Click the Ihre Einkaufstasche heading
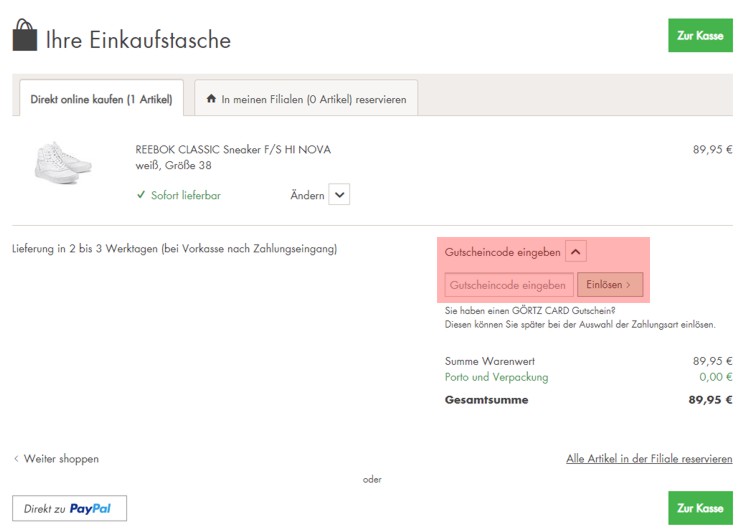 (x=138, y=40)
